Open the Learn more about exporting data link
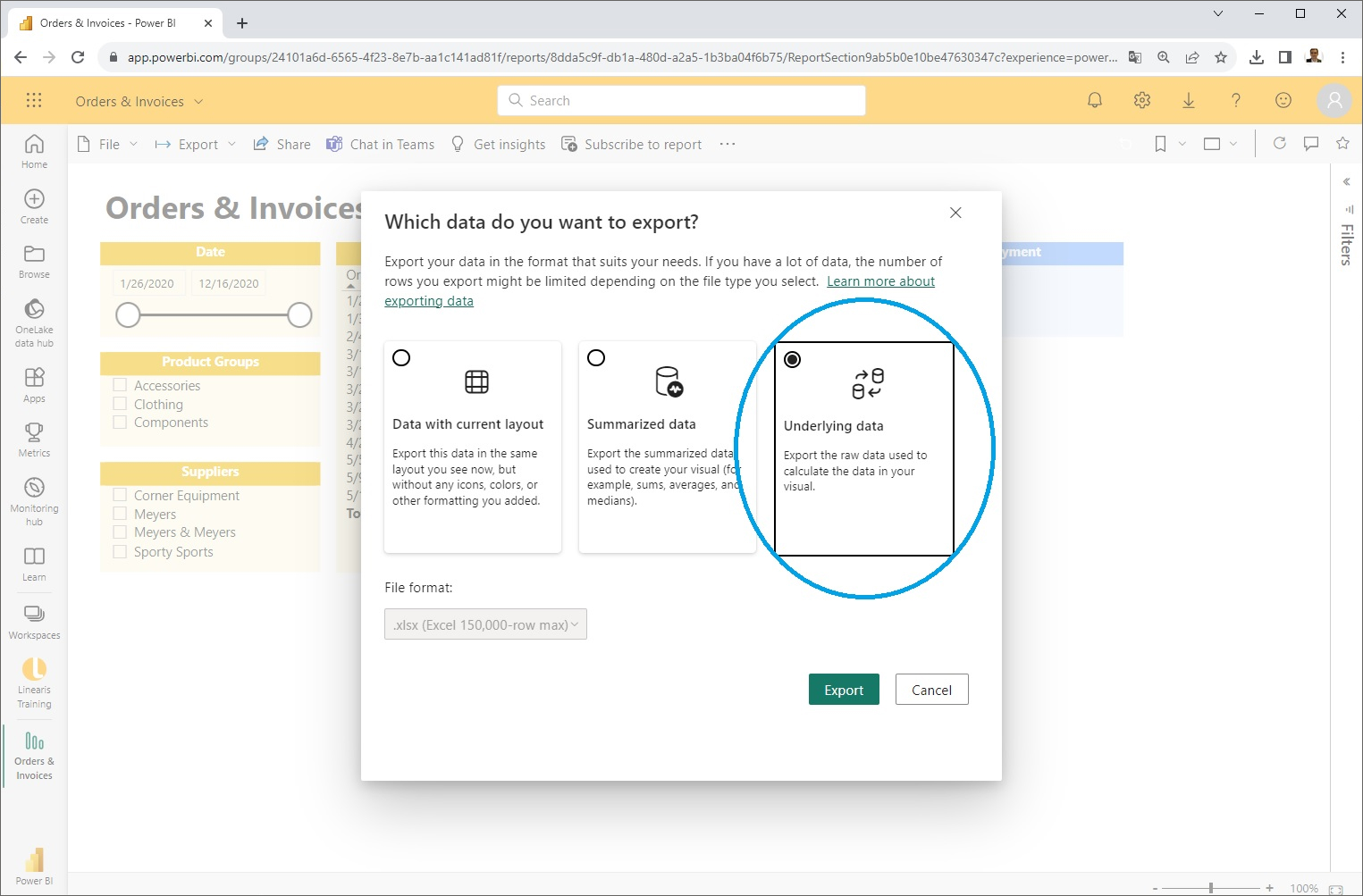 (880, 281)
